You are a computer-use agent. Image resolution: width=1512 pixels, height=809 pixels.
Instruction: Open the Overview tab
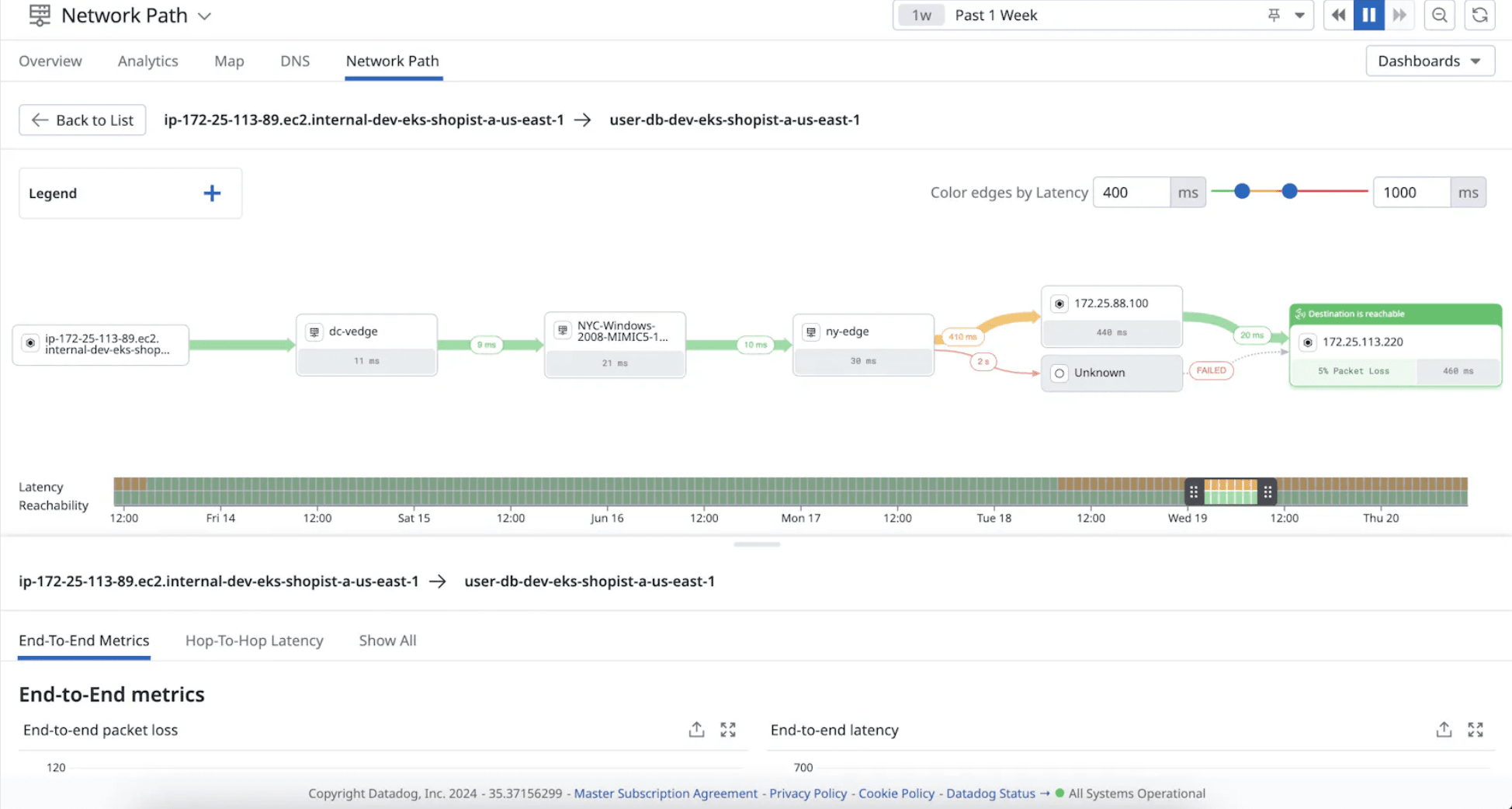[x=50, y=61]
